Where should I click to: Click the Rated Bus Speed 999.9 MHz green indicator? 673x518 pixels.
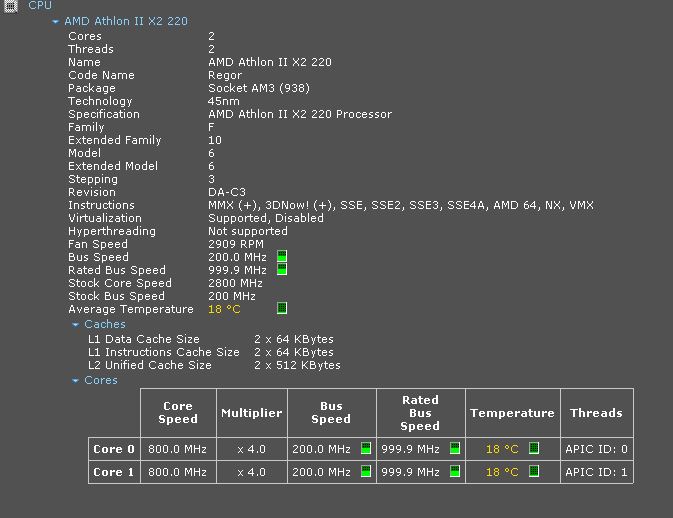tap(282, 269)
